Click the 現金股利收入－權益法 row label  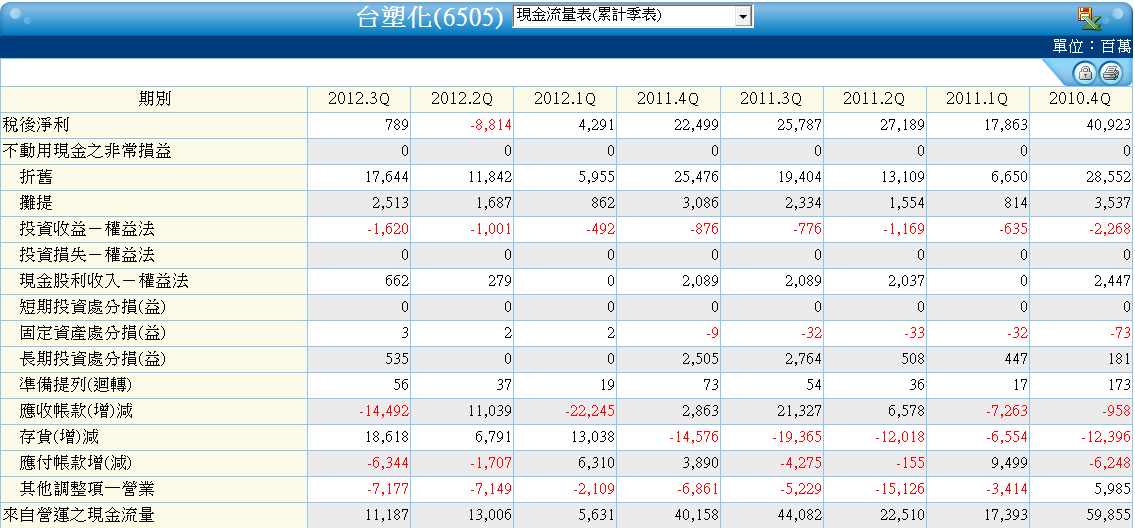pos(104,282)
